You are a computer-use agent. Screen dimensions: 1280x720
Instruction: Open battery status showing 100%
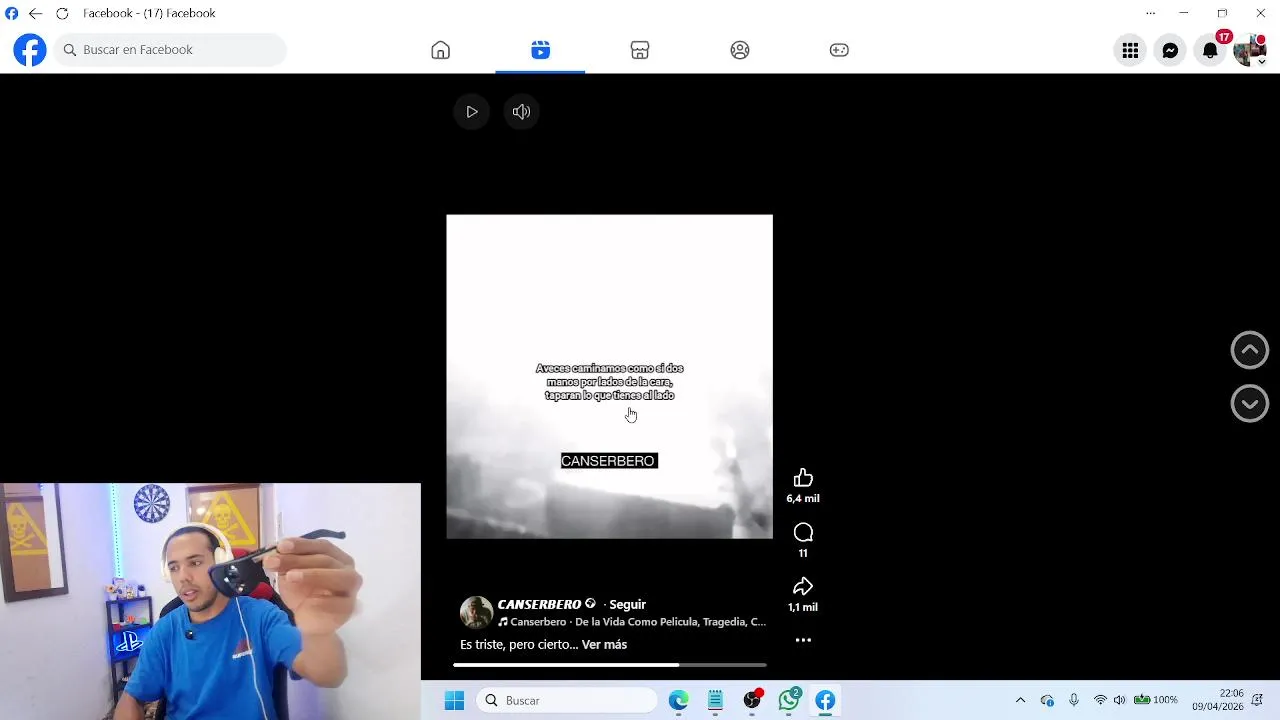[x=1155, y=700]
